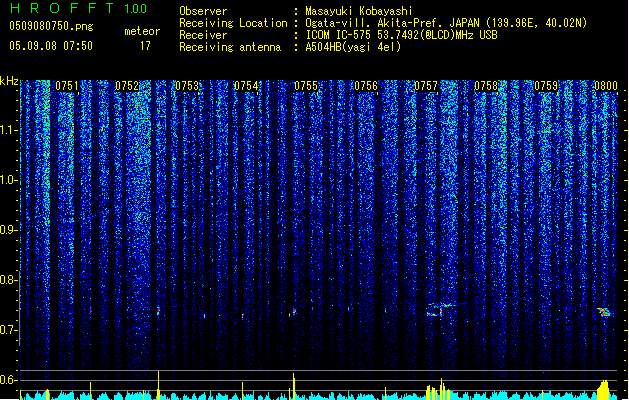The height and width of the screenshot is (400, 629).
Task: Click the 0753 time marker
Action: tap(187, 86)
